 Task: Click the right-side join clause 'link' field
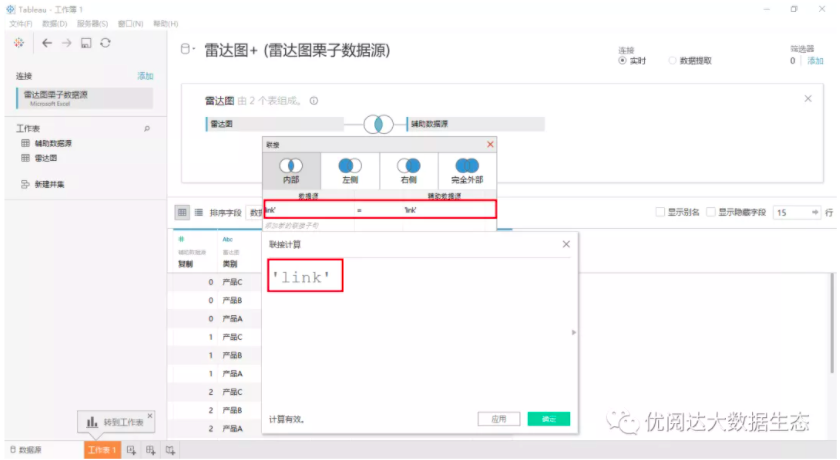pyautogui.click(x=449, y=209)
